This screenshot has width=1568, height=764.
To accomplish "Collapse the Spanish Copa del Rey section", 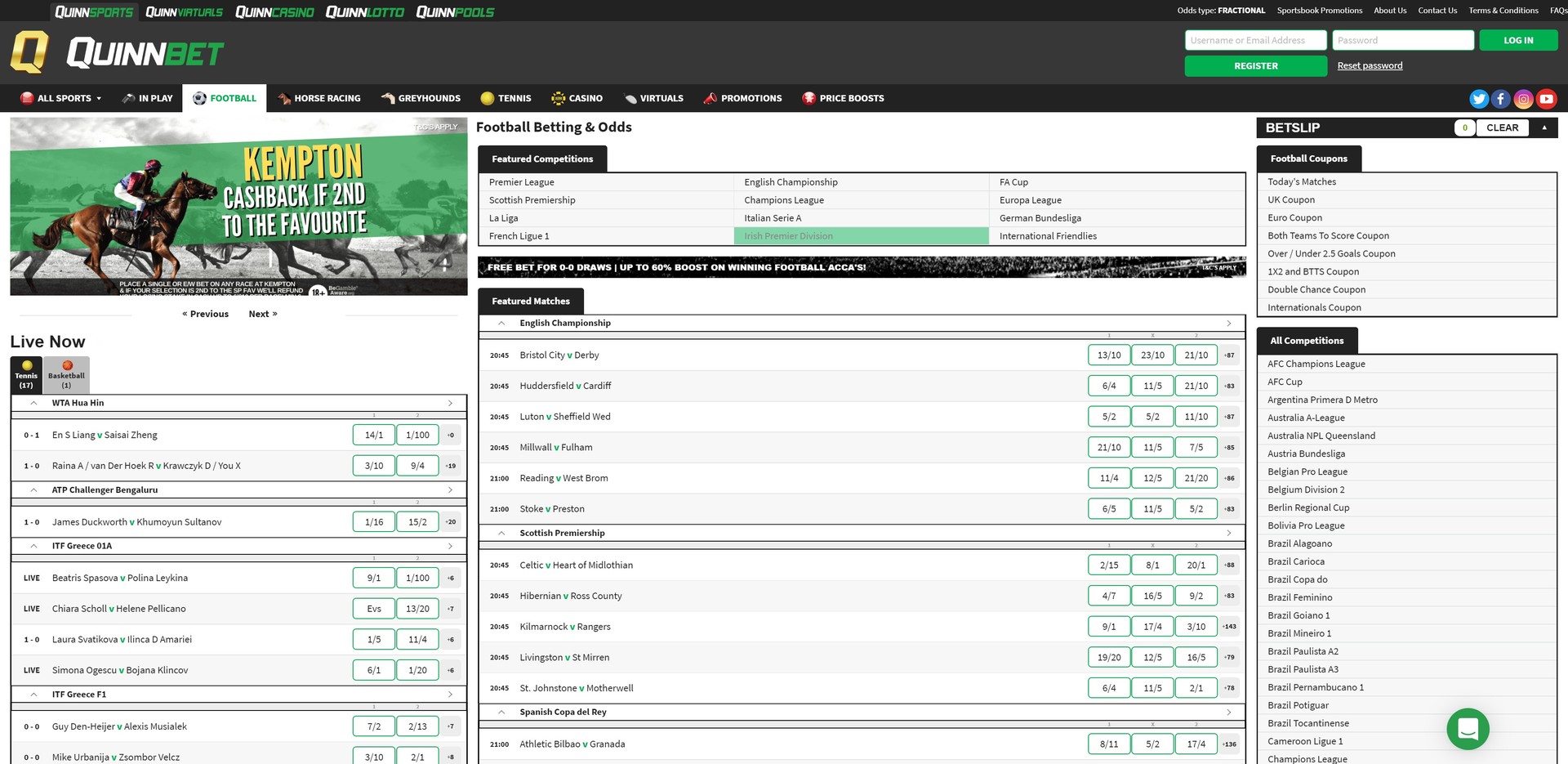I will click(501, 713).
